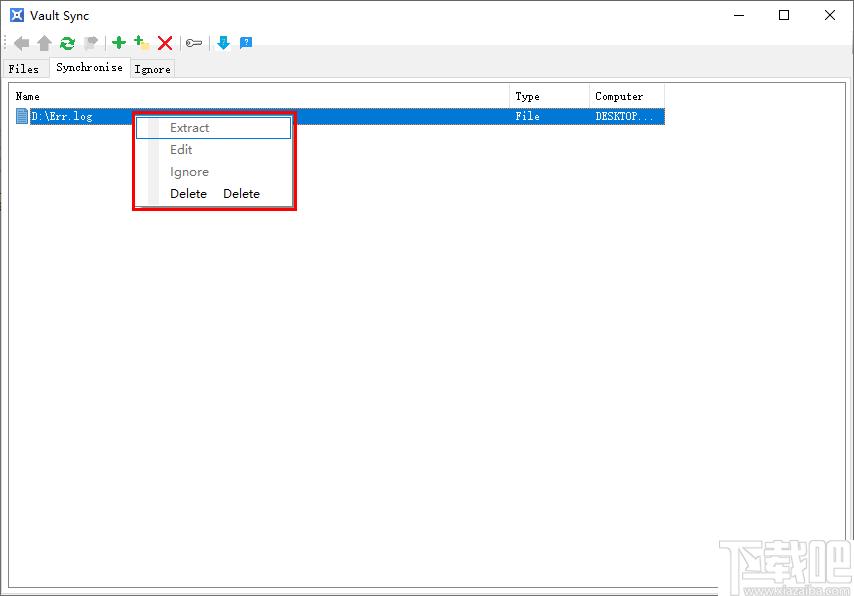Select the D:\Err.log entry name
The height and width of the screenshot is (596, 854).
pyautogui.click(x=62, y=116)
